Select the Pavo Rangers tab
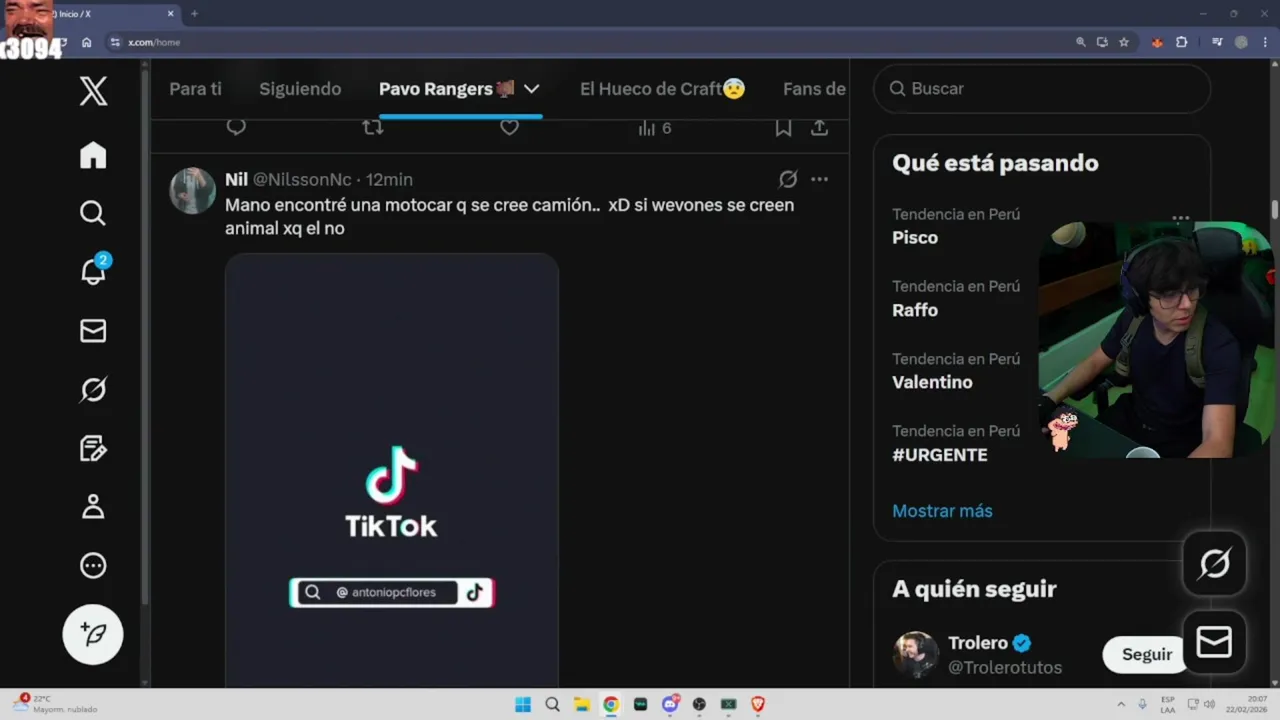Viewport: 1280px width, 720px height. coord(447,88)
